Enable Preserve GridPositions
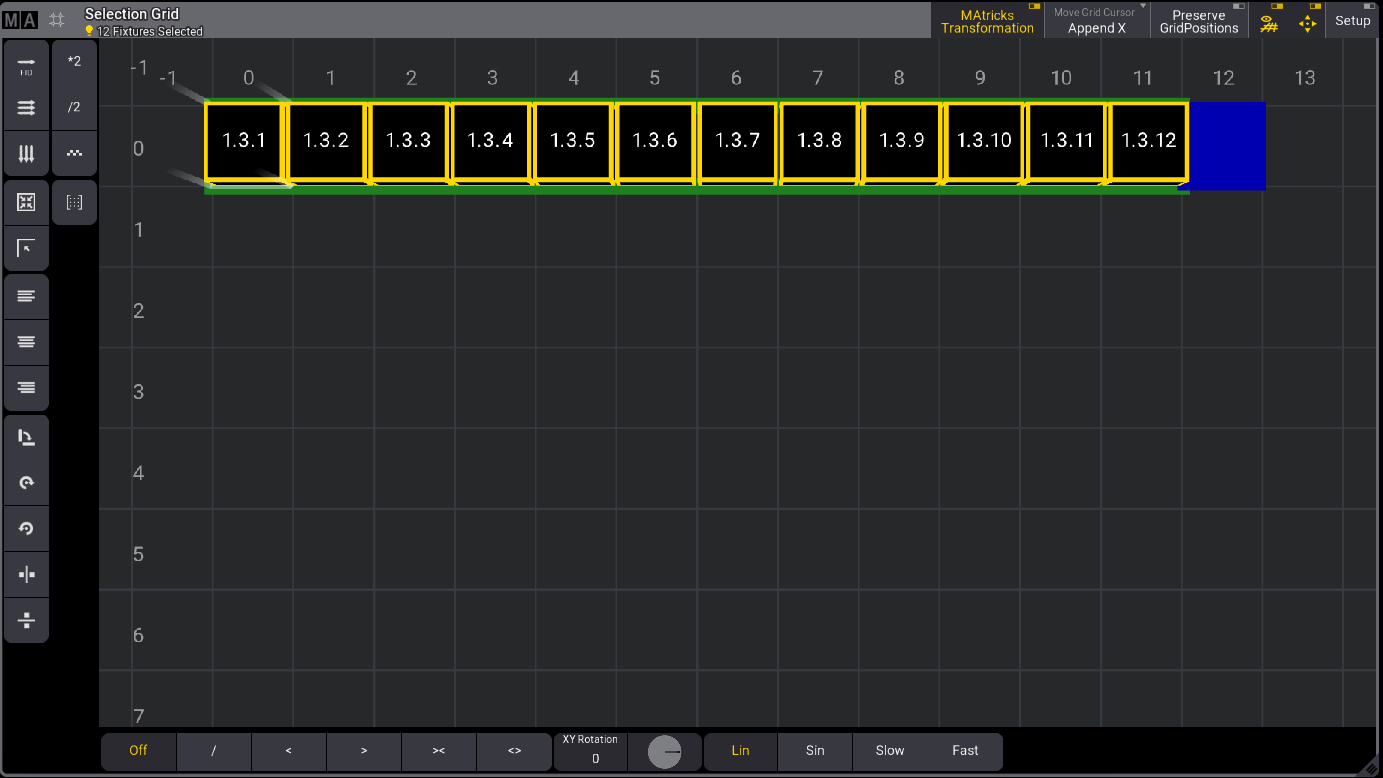Screen dimensions: 1383x778 coord(1198,22)
